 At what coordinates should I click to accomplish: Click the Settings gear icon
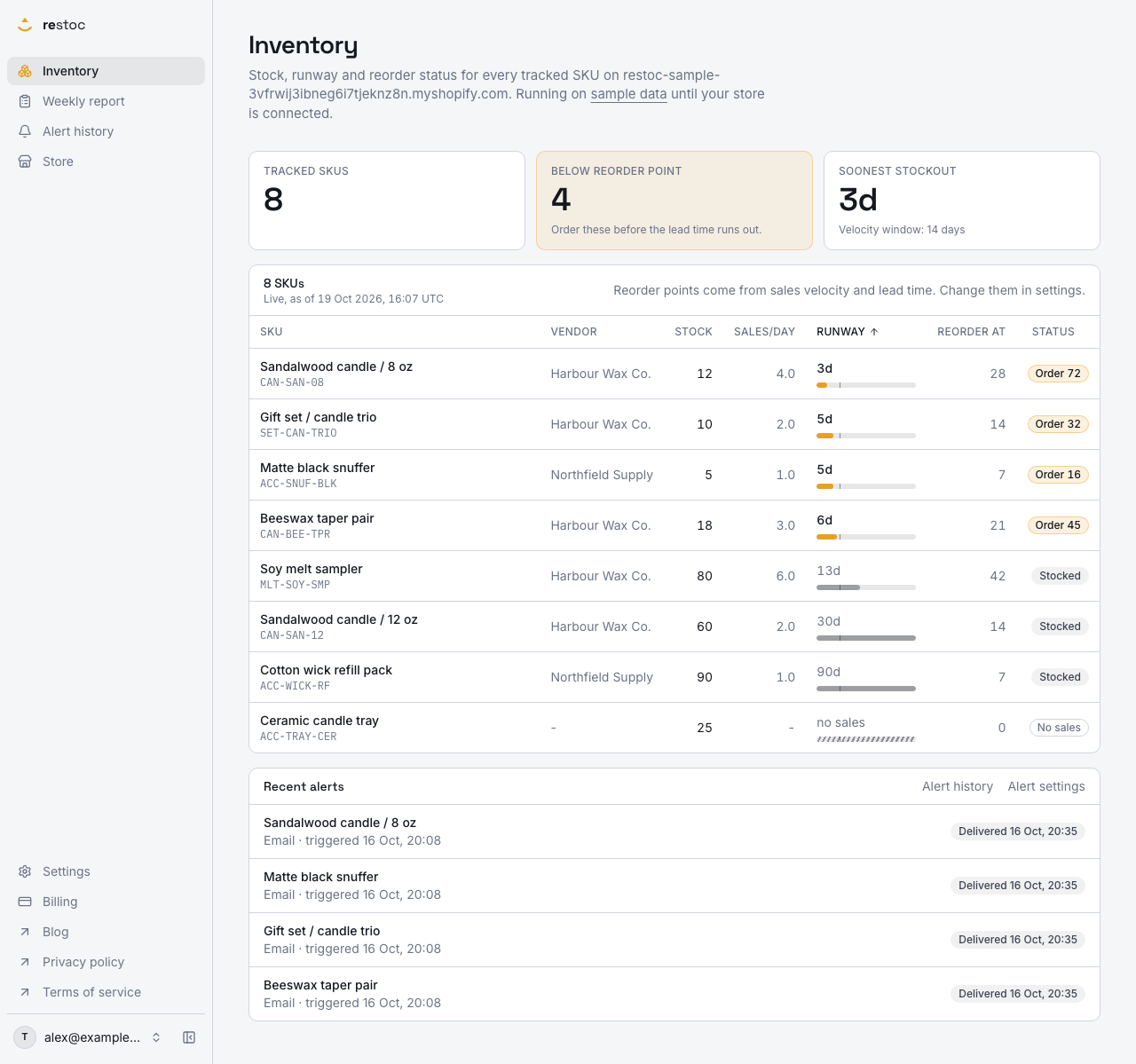pos(25,871)
